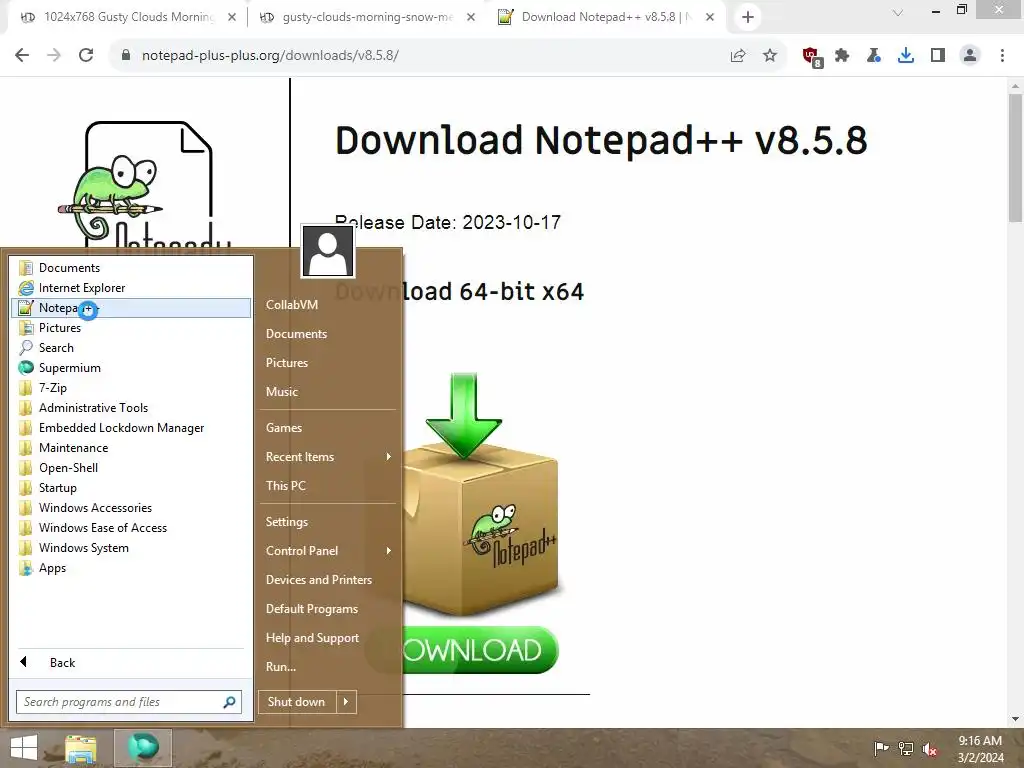Click the Supermium taskbar icon
The height and width of the screenshot is (768, 1024).
[x=143, y=748]
